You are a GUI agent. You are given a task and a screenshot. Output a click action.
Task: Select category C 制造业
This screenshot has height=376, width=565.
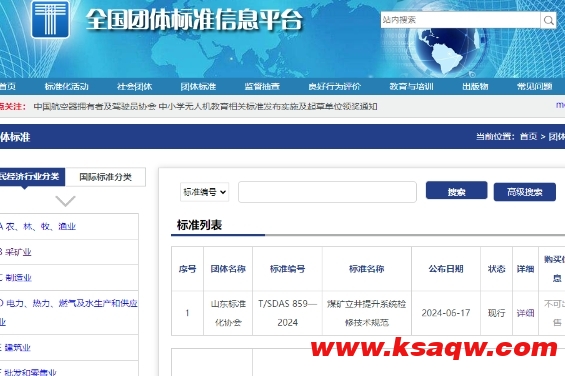click(x=15, y=278)
